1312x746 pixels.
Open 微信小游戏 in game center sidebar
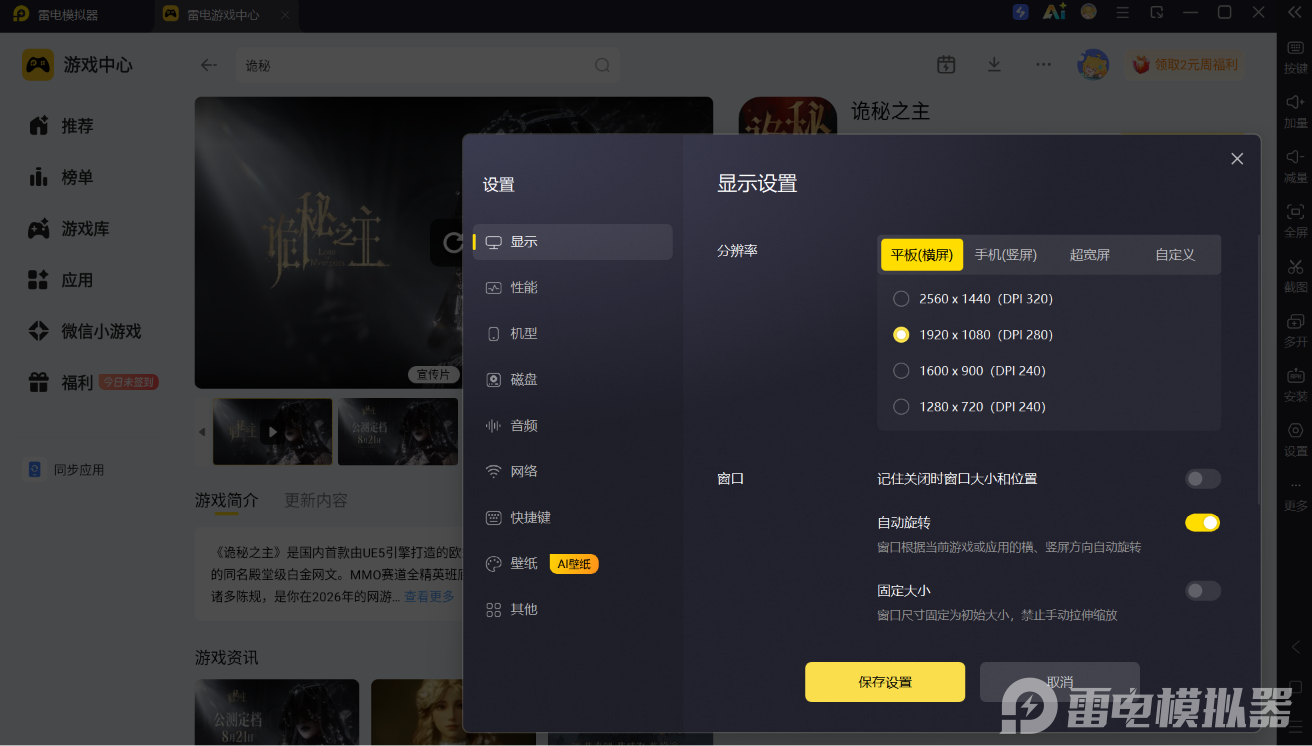point(85,331)
